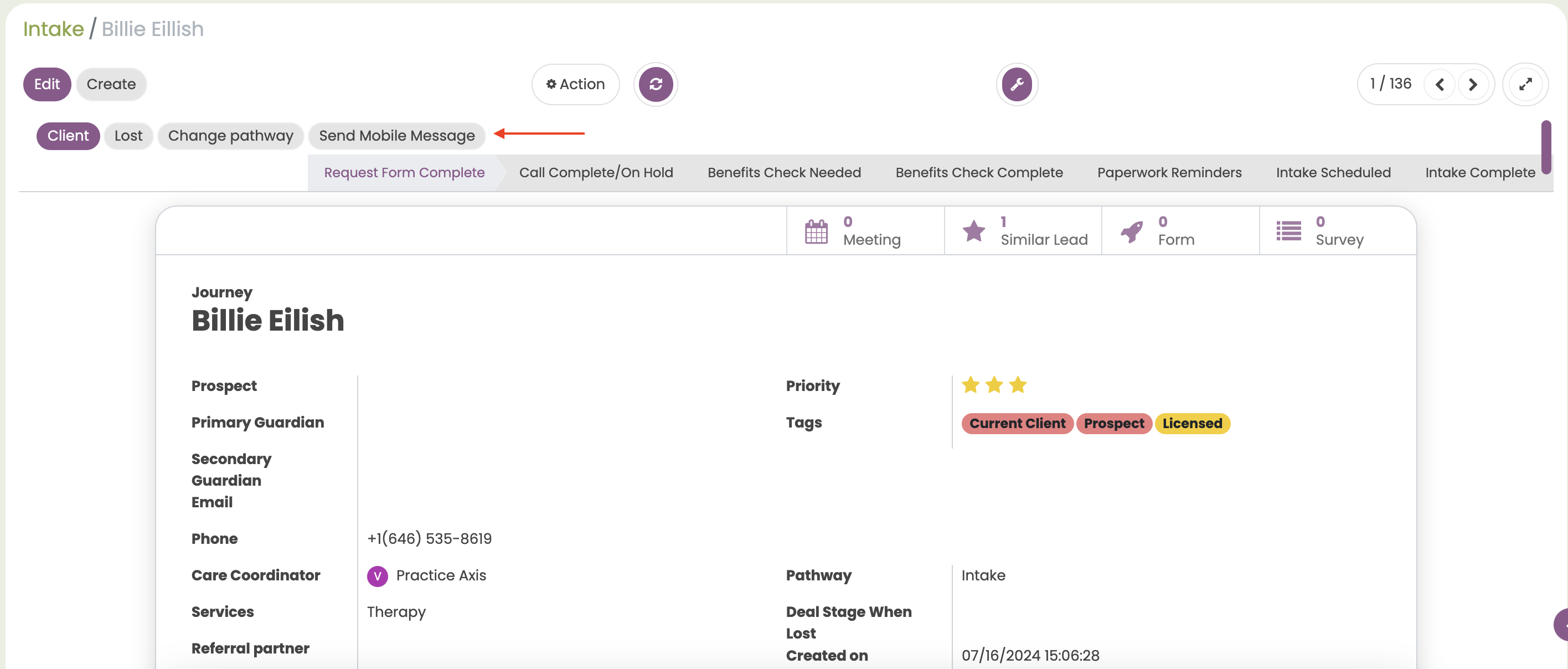The width and height of the screenshot is (1568, 669).
Task: Click the Billie Eilish record title
Action: click(268, 320)
